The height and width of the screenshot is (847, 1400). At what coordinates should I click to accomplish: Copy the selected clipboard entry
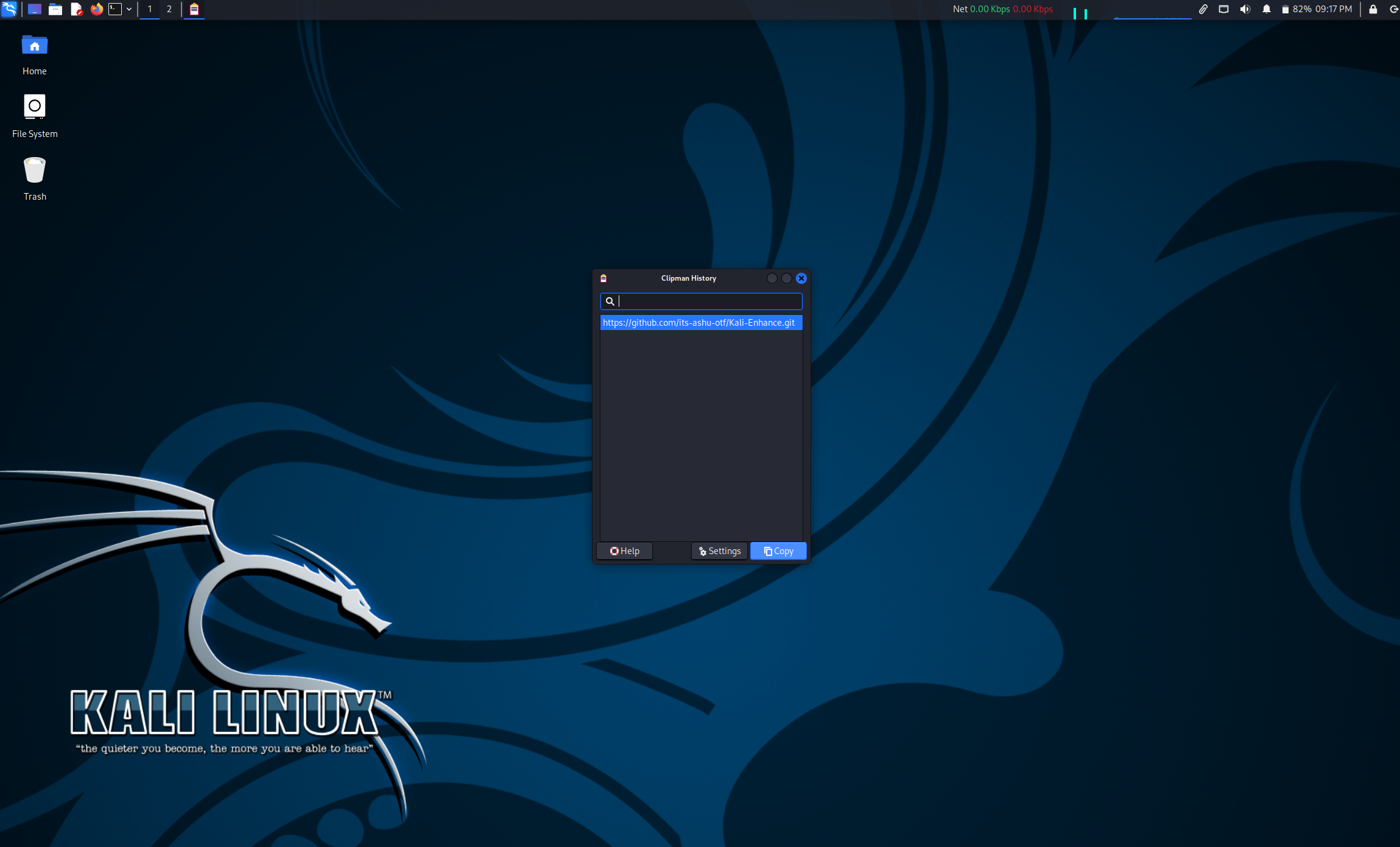[778, 550]
